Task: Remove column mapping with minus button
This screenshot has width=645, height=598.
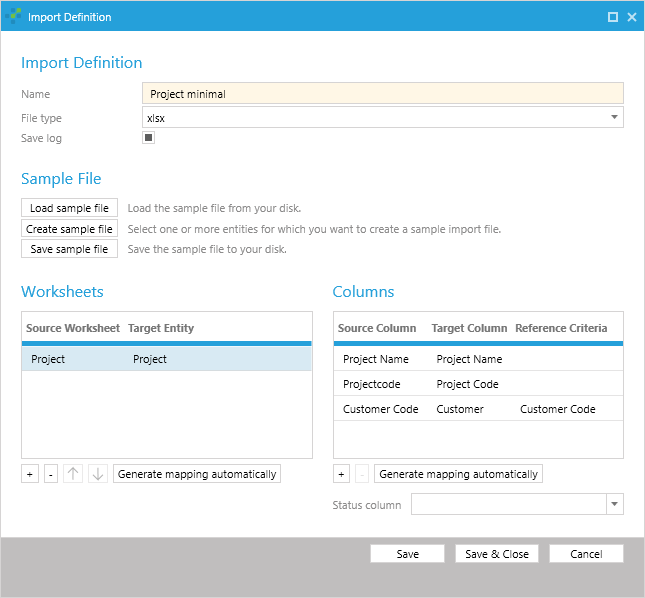Action: (x=362, y=474)
